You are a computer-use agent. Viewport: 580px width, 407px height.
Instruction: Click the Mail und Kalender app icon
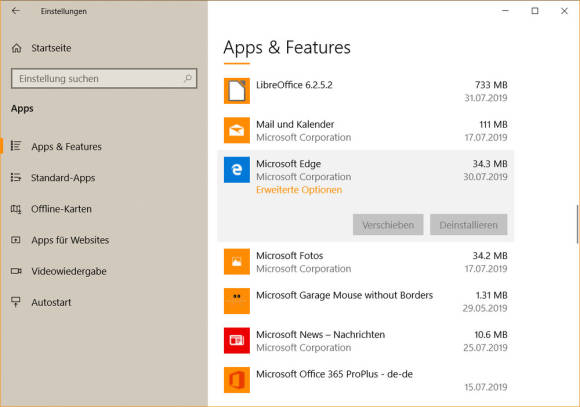pyautogui.click(x=237, y=130)
